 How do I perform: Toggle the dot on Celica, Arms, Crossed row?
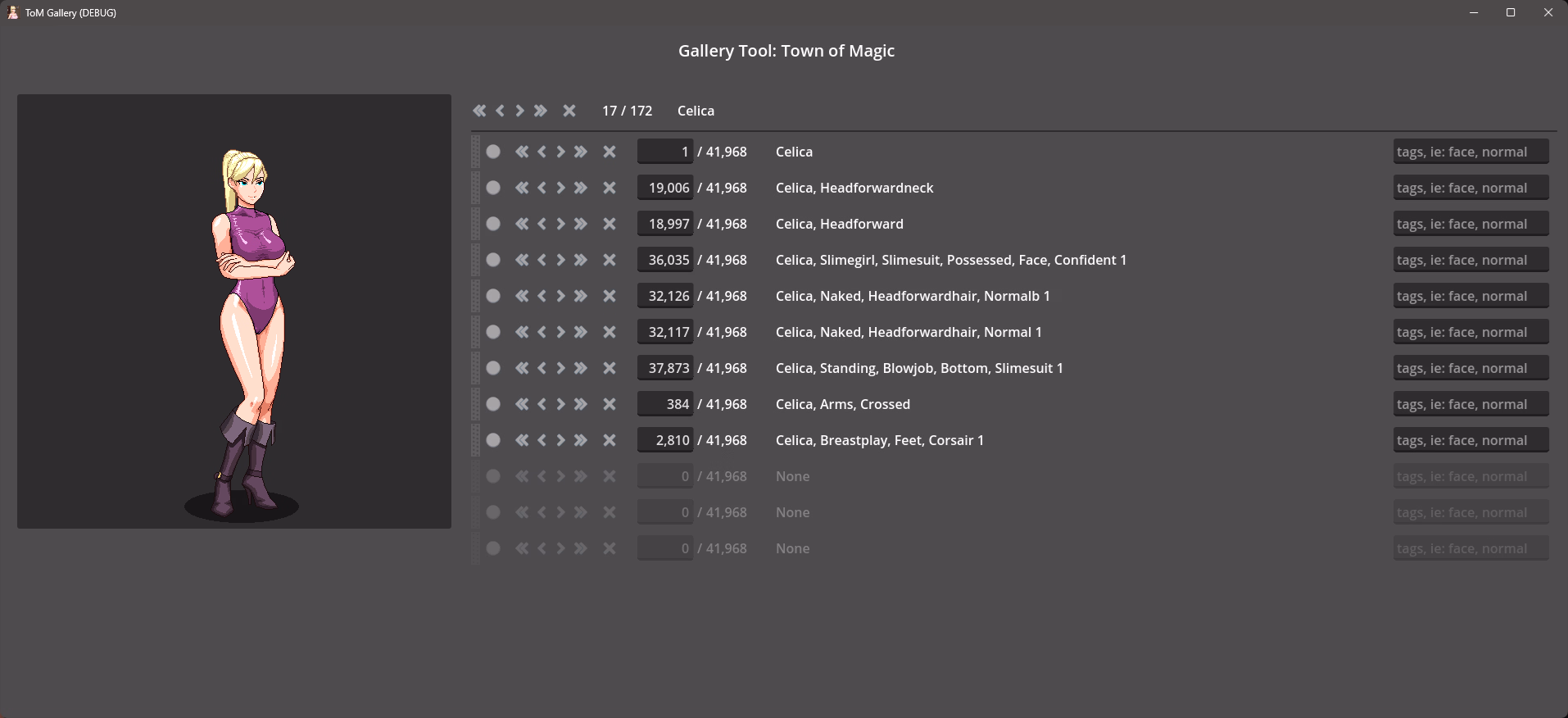pyautogui.click(x=493, y=404)
